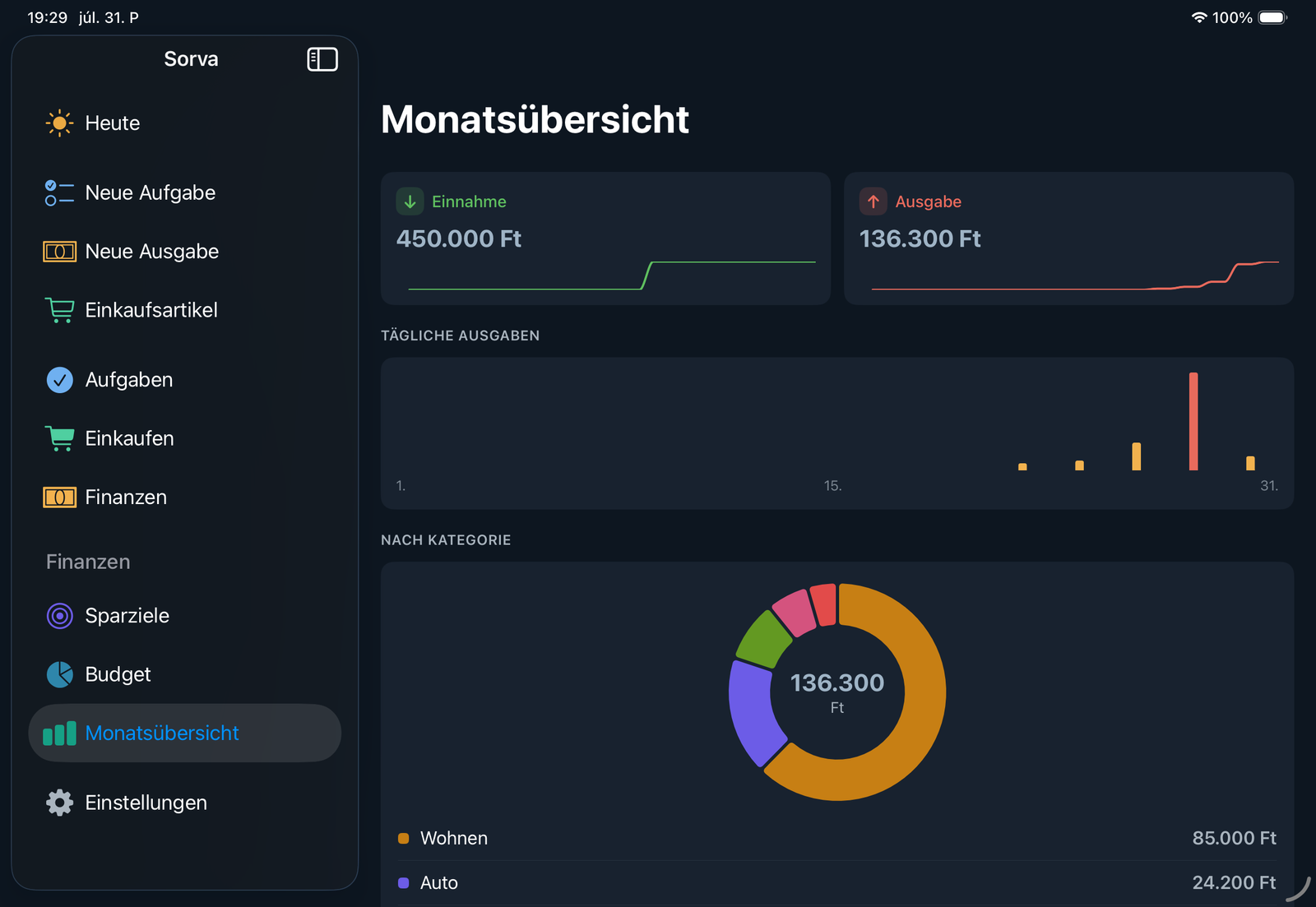The image size is (1316, 907).
Task: Click the cart icon beside Einkaufsartikel
Action: tap(59, 310)
